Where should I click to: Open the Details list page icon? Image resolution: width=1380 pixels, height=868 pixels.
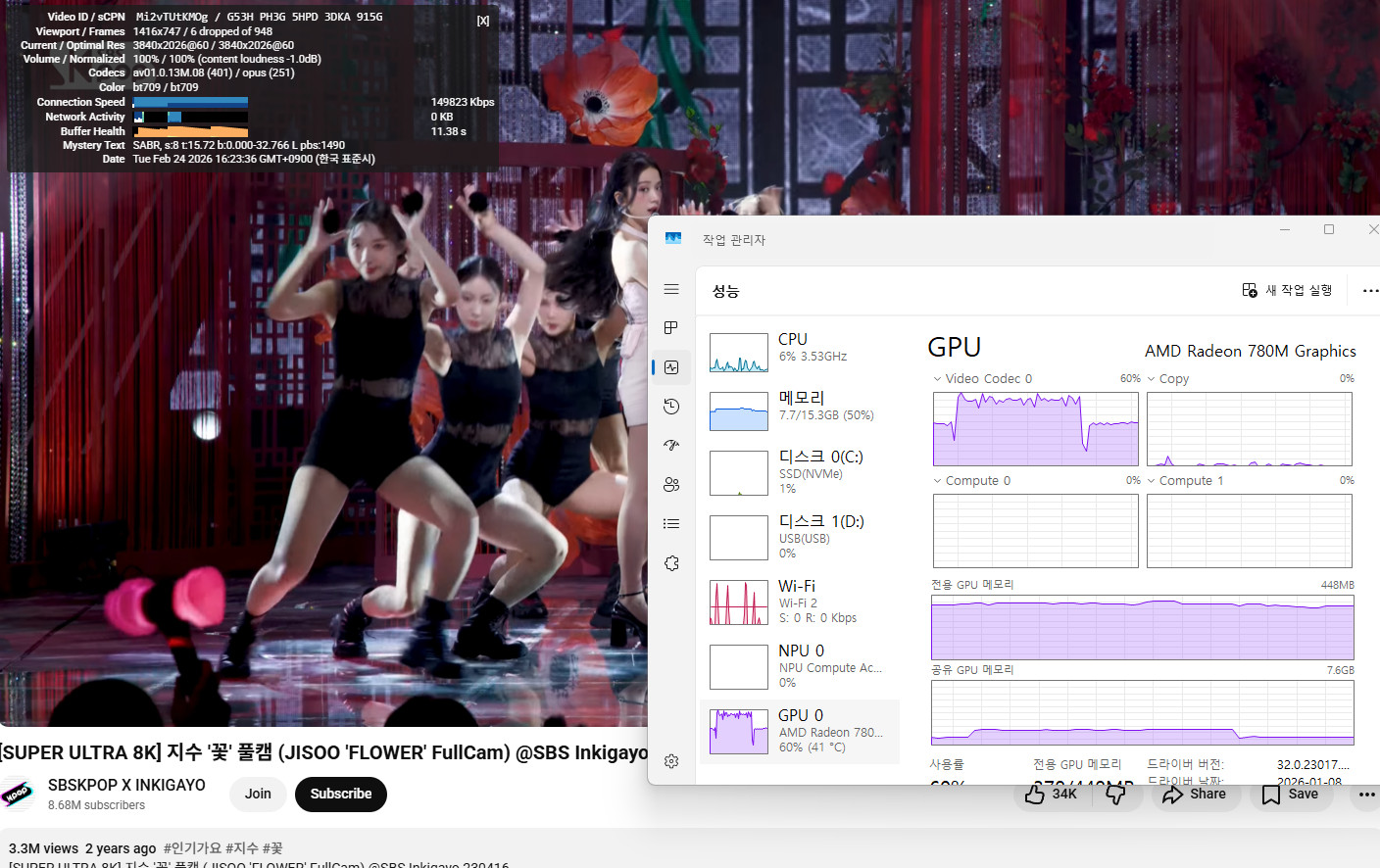(671, 524)
